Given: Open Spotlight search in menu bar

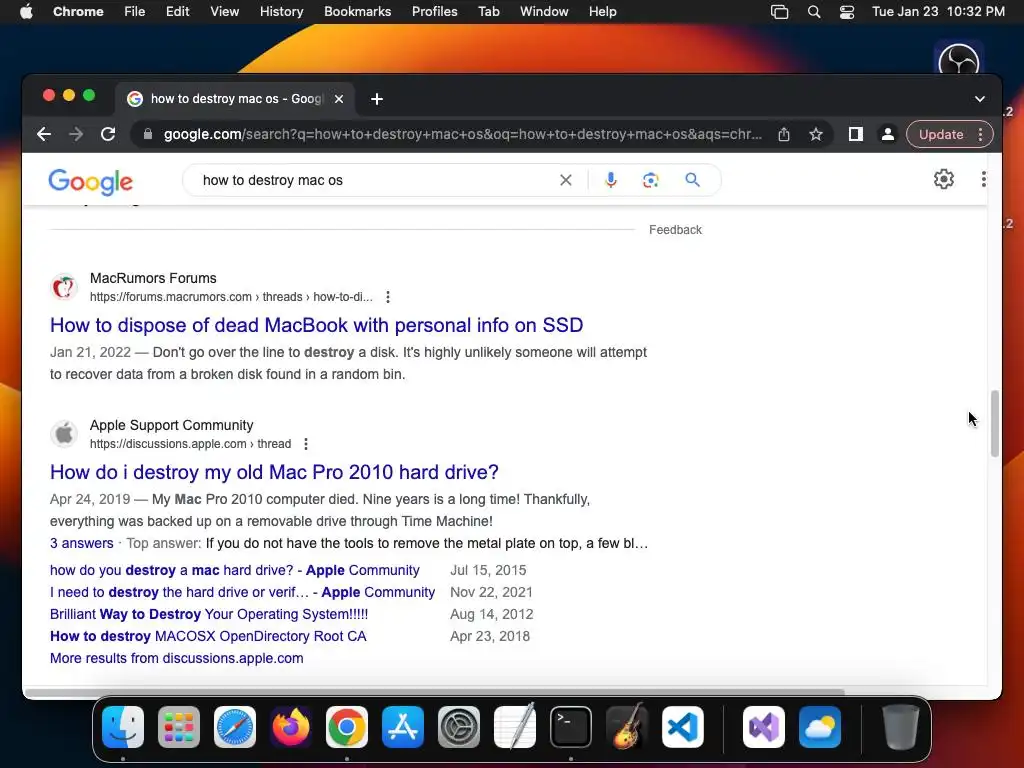Looking at the screenshot, I should pyautogui.click(x=814, y=12).
